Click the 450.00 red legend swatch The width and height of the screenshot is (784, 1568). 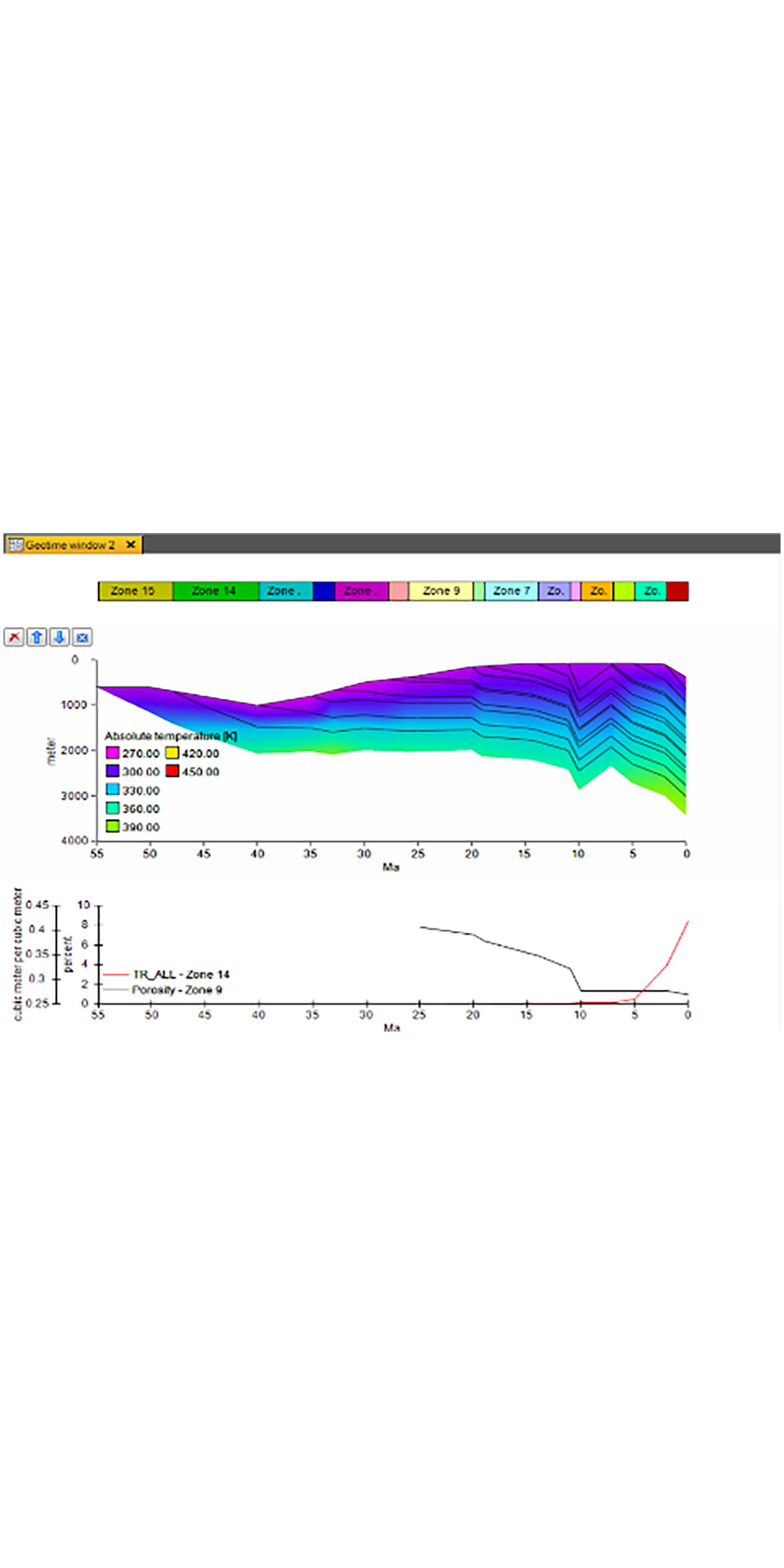[172, 771]
